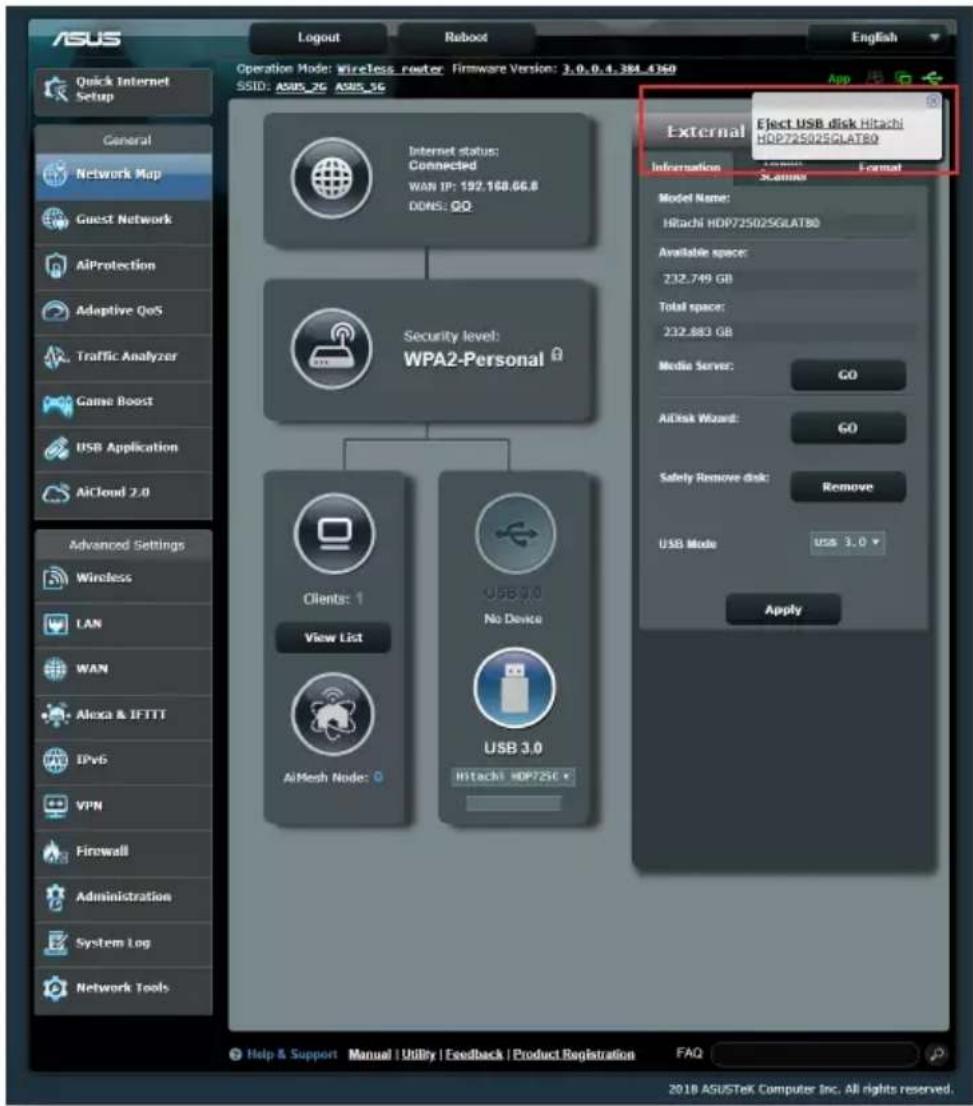
Task: Open Traffic Analyzer page
Action: pos(123,357)
